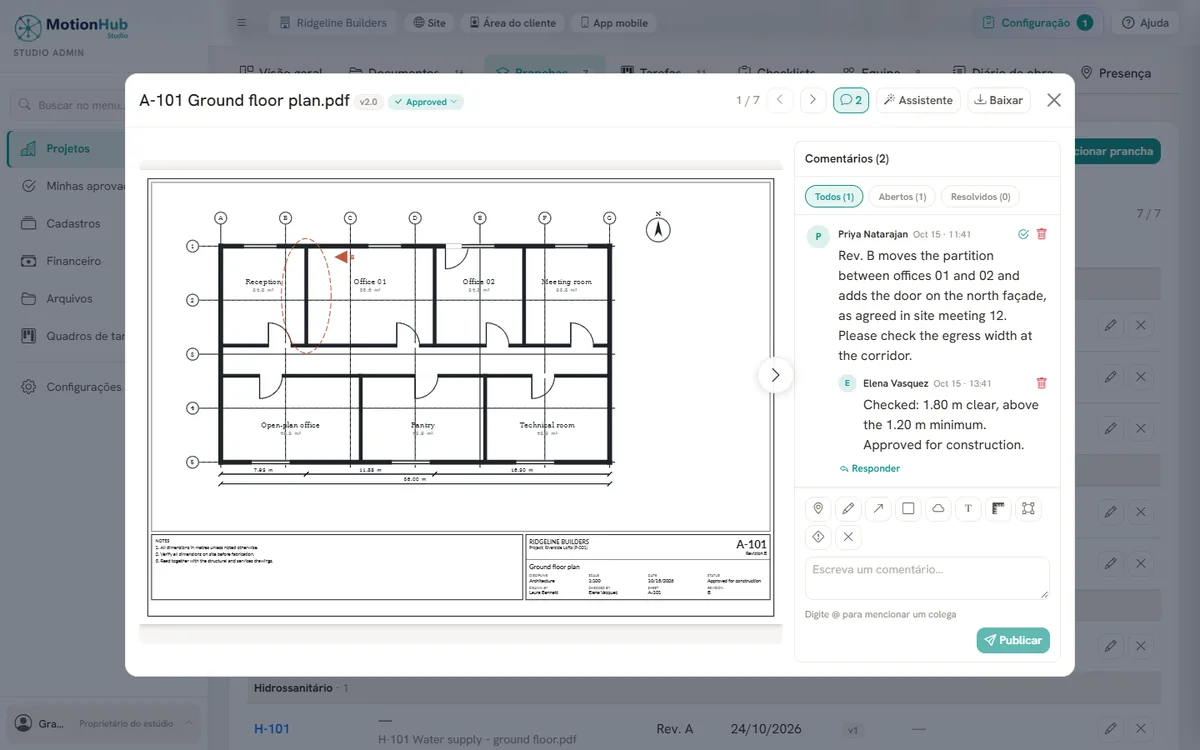Publish the comment with Publicar
Image resolution: width=1200 pixels, height=750 pixels.
[x=1013, y=640]
